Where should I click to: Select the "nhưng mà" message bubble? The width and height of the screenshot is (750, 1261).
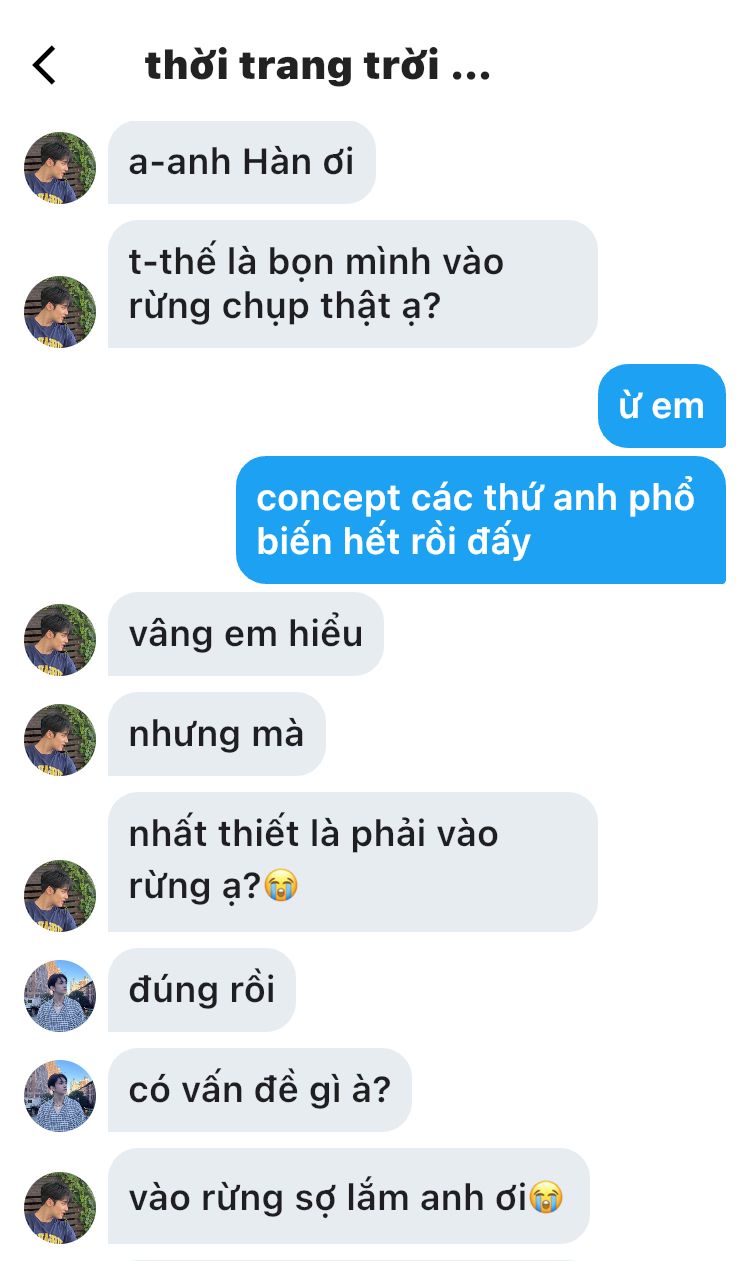tap(217, 734)
